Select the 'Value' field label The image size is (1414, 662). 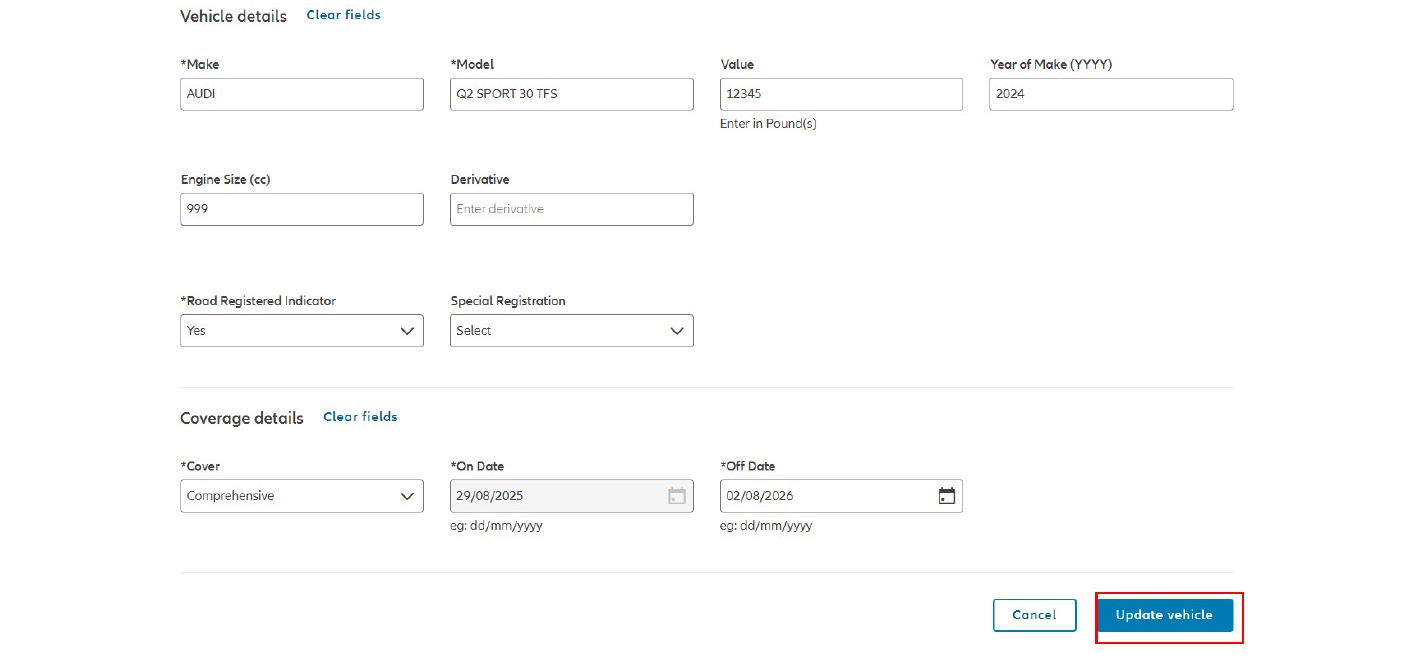point(737,64)
